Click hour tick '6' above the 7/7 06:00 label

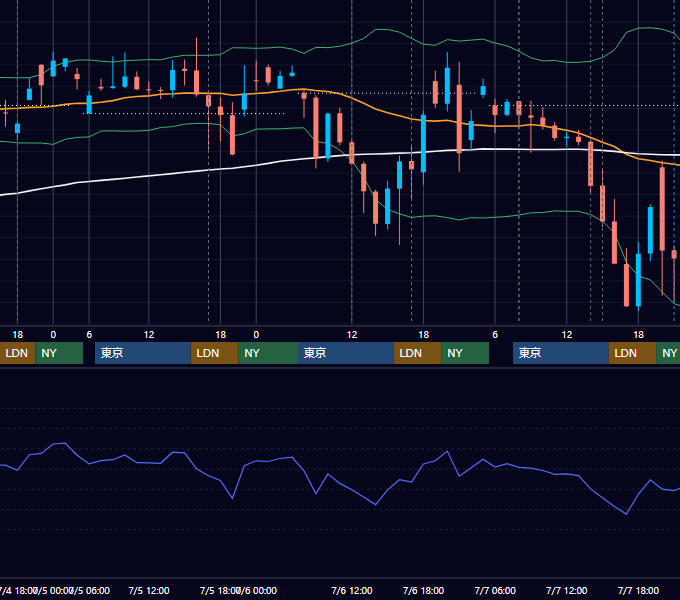(495, 335)
